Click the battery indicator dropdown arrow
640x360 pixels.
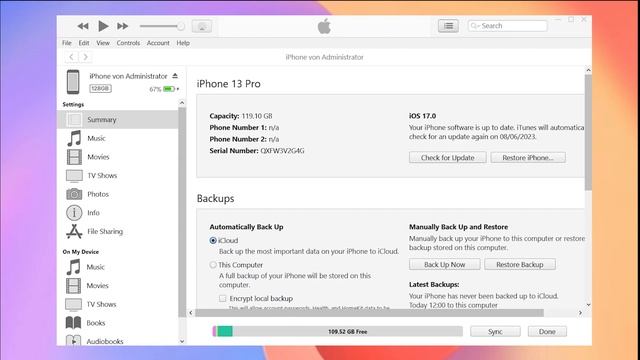[178, 89]
